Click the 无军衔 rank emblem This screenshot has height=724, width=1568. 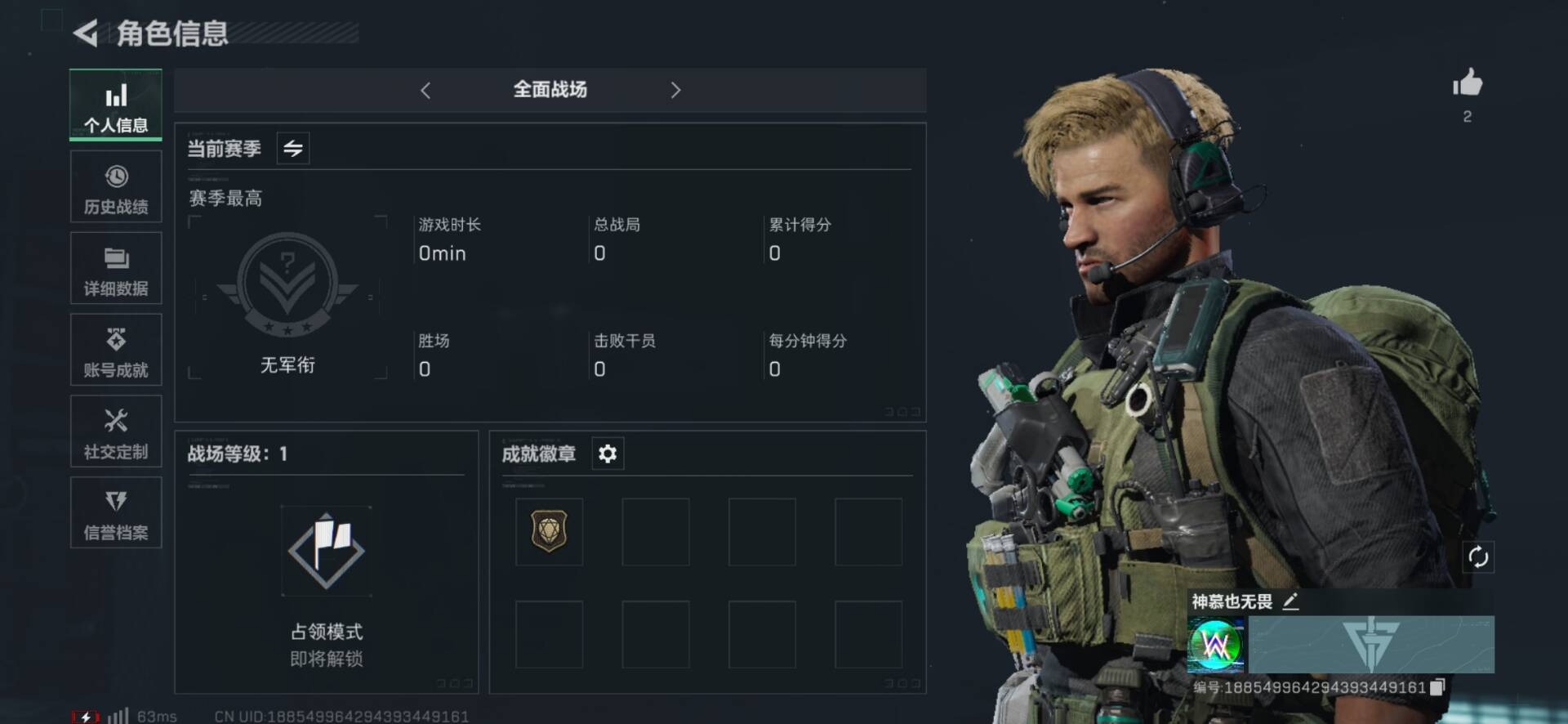tap(287, 284)
